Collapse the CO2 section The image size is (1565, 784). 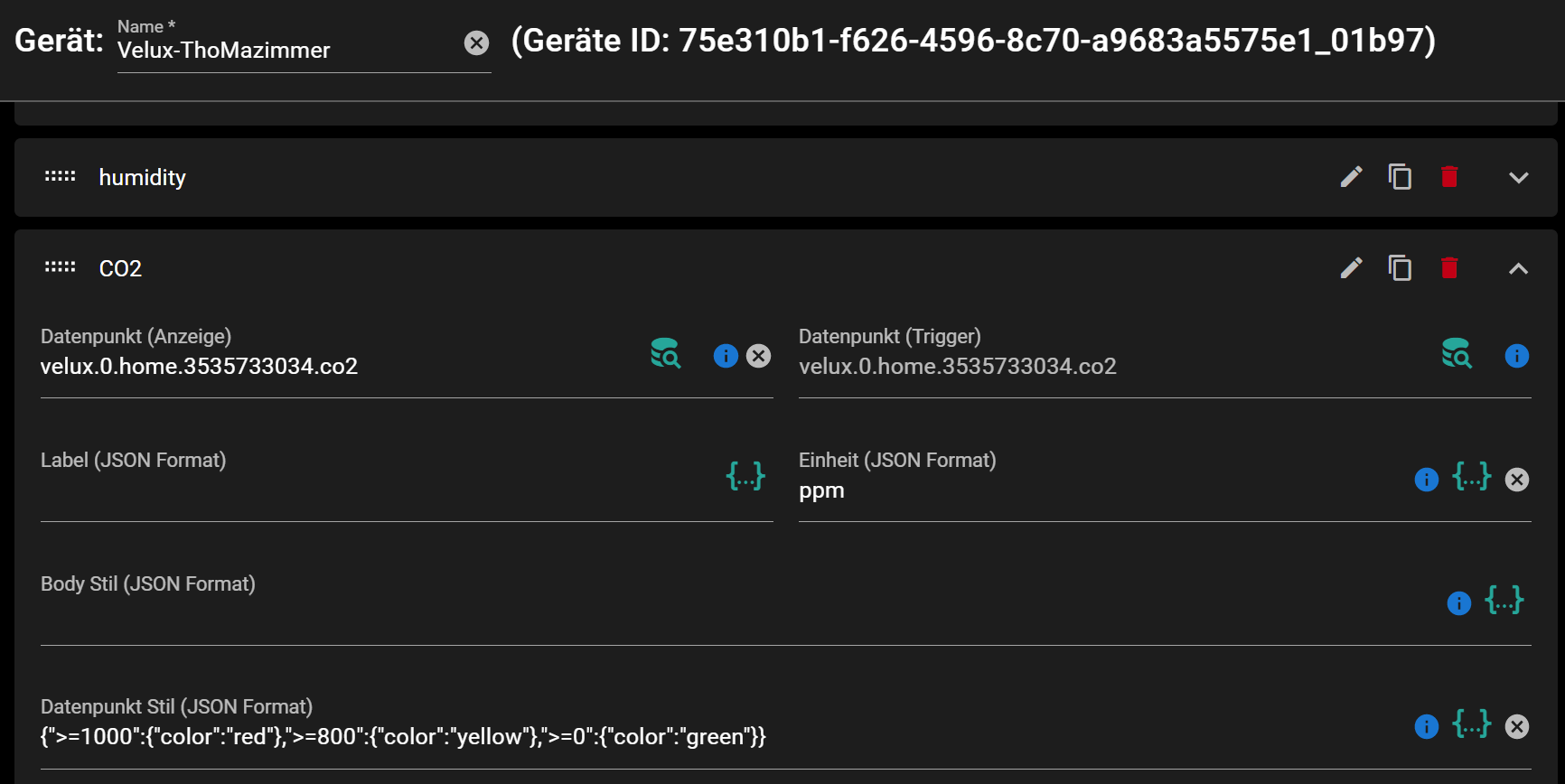click(x=1519, y=268)
